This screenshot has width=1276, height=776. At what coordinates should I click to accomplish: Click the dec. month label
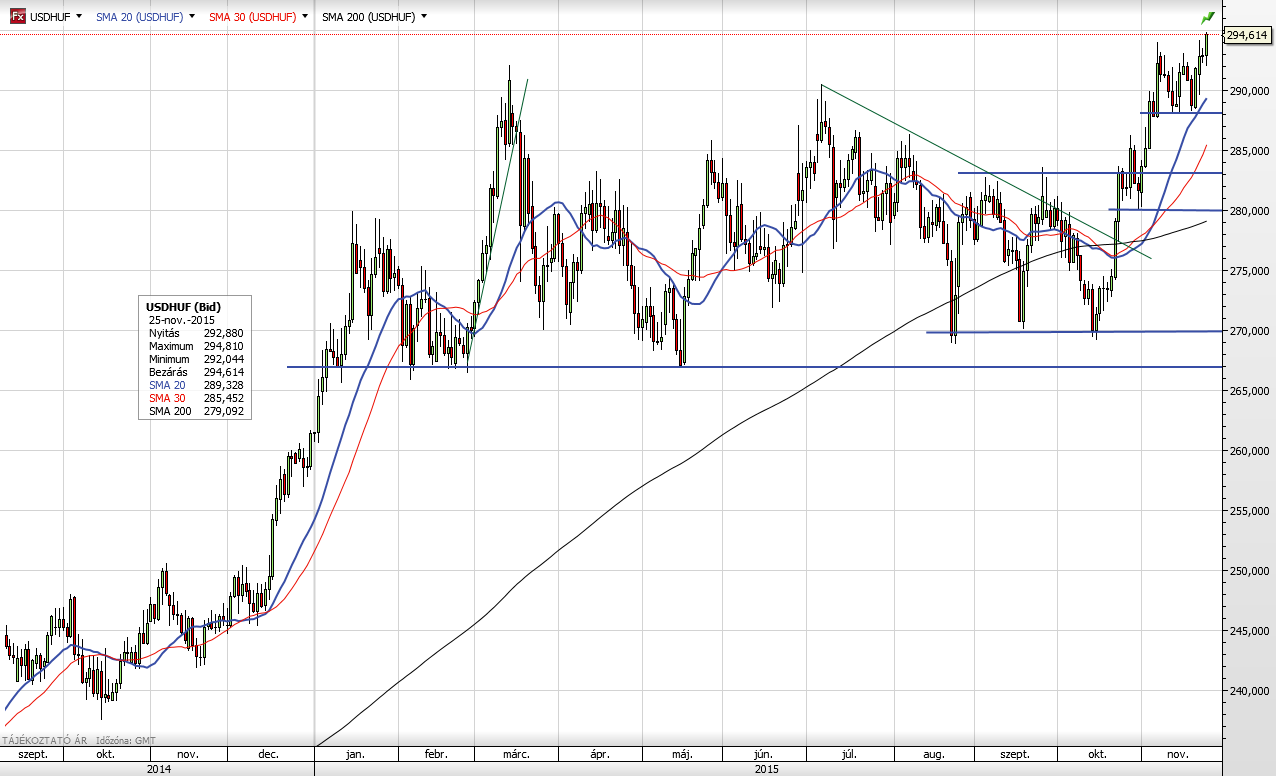pyautogui.click(x=268, y=755)
